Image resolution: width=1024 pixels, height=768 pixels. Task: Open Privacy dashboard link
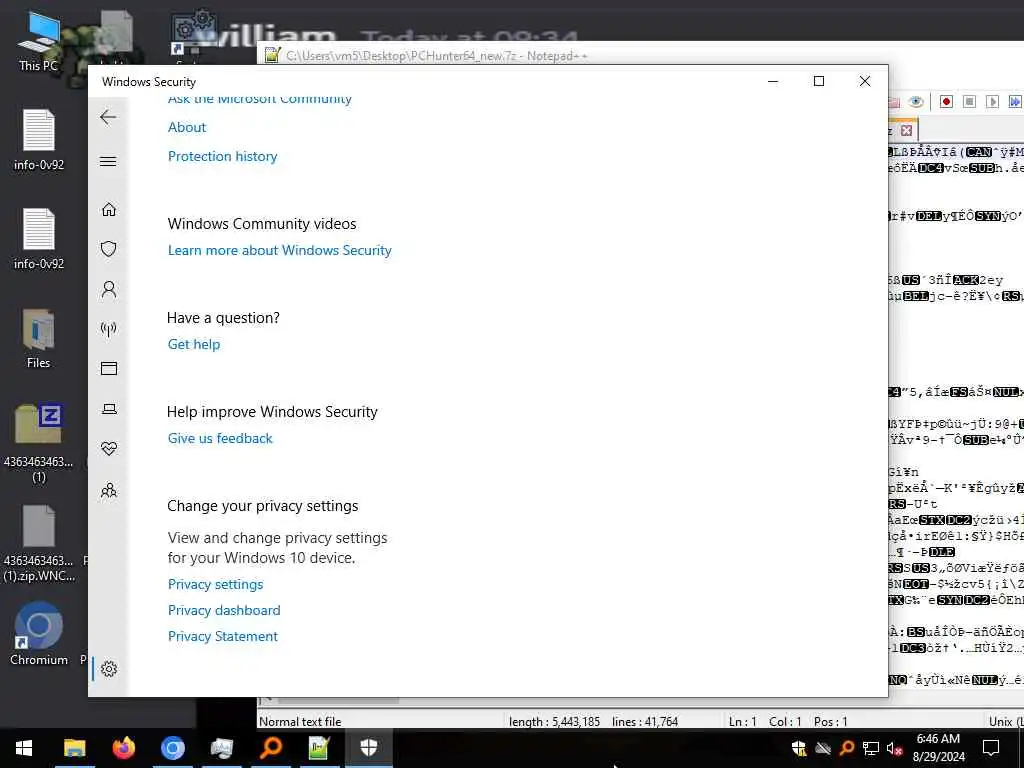point(224,611)
